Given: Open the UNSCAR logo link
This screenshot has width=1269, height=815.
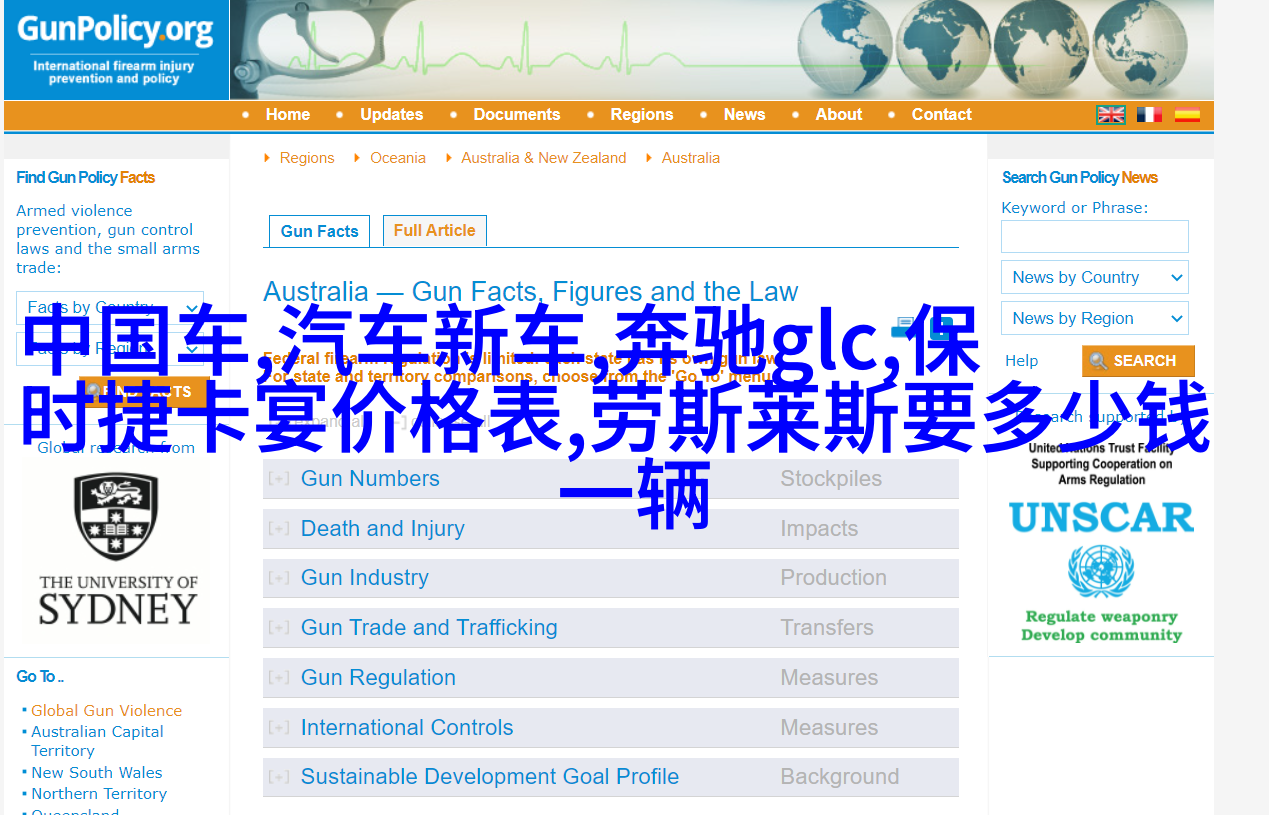Looking at the screenshot, I should [x=1101, y=540].
